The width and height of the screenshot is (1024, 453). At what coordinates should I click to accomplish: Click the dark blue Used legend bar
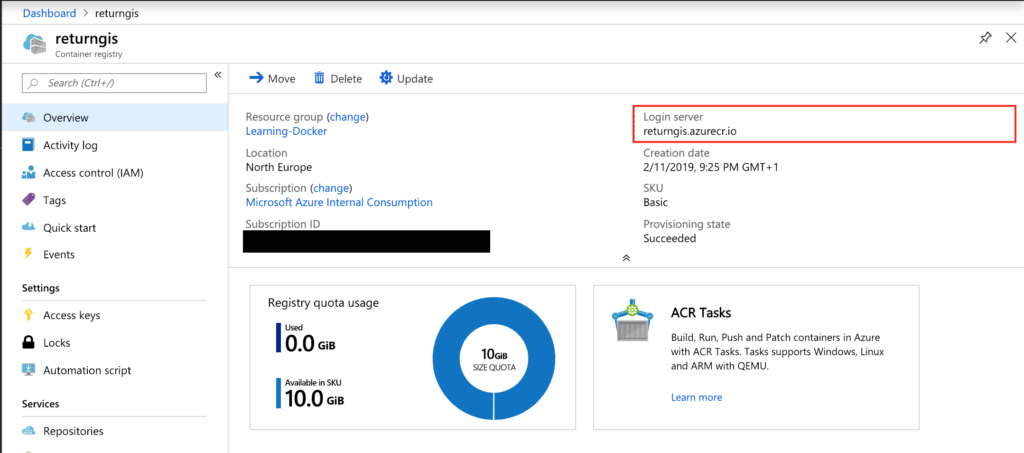[278, 337]
